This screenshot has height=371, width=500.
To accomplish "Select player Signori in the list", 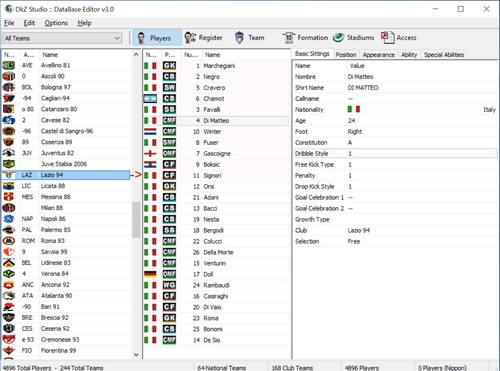I will click(217, 176).
